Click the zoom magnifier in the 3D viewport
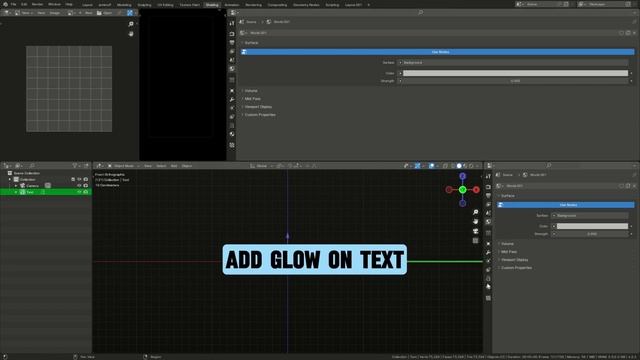The image size is (640, 360). pyautogui.click(x=476, y=212)
